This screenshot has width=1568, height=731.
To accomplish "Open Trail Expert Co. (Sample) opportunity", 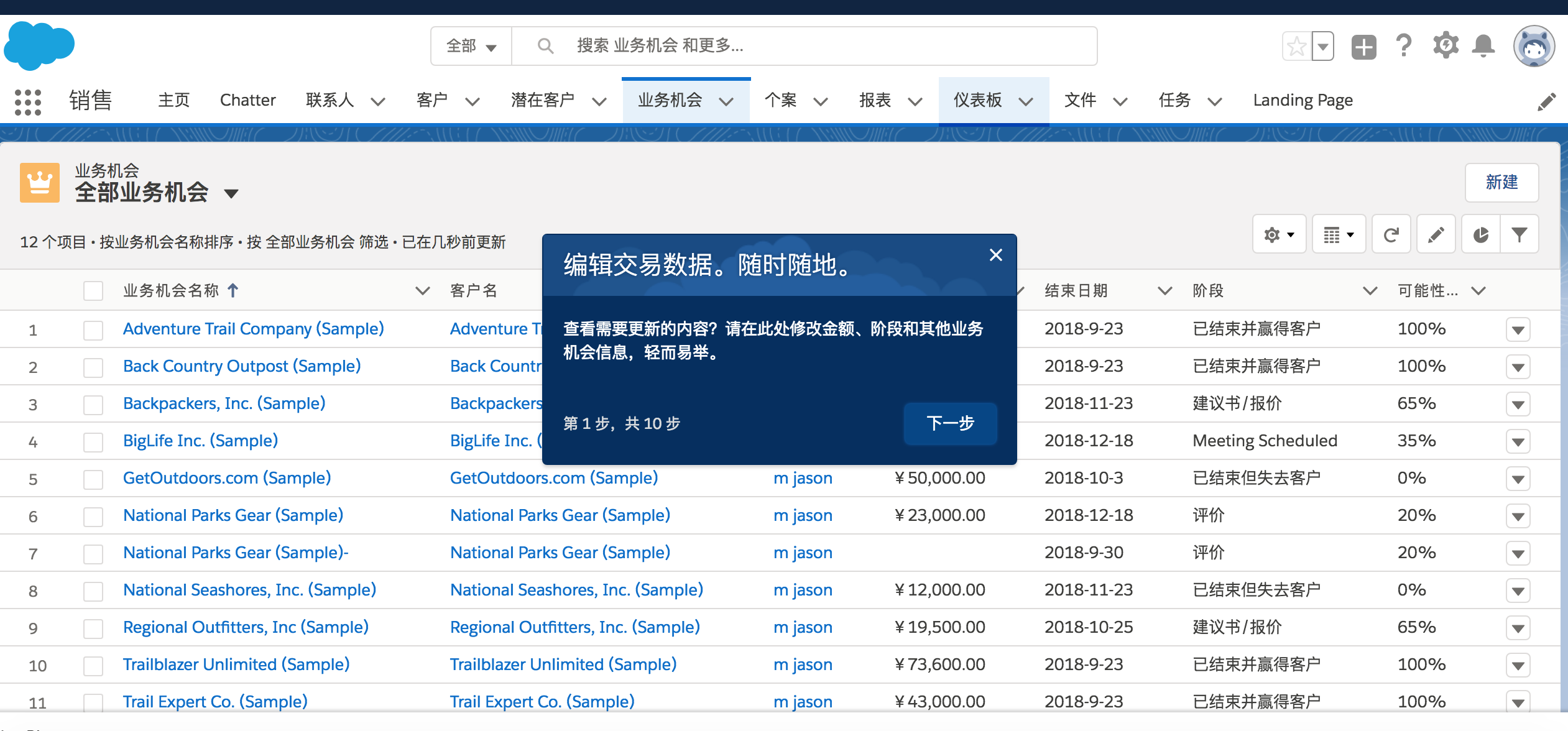I will (x=215, y=702).
